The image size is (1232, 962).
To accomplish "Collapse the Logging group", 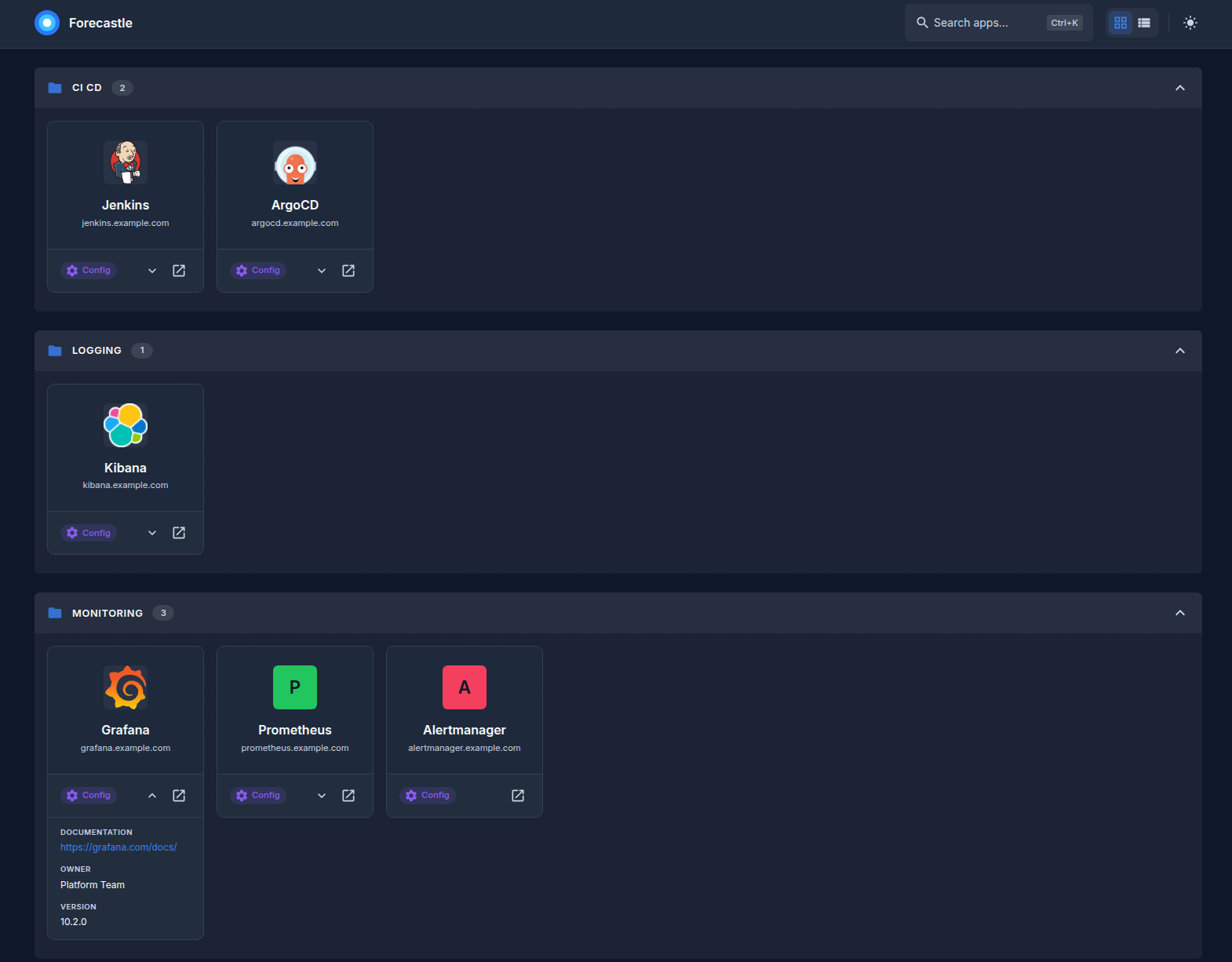I will tap(1180, 351).
